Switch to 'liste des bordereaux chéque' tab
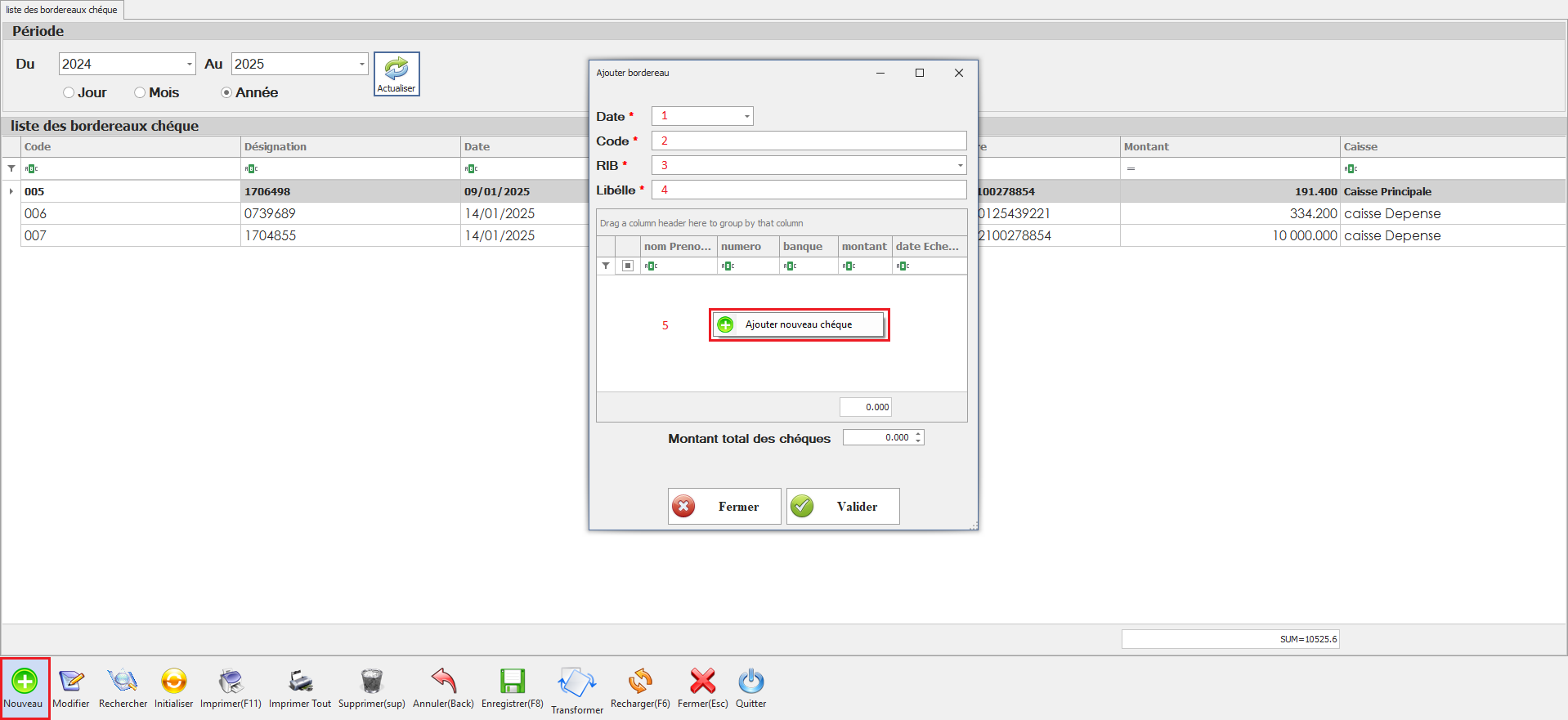Image resolution: width=1568 pixels, height=720 pixels. tap(62, 10)
